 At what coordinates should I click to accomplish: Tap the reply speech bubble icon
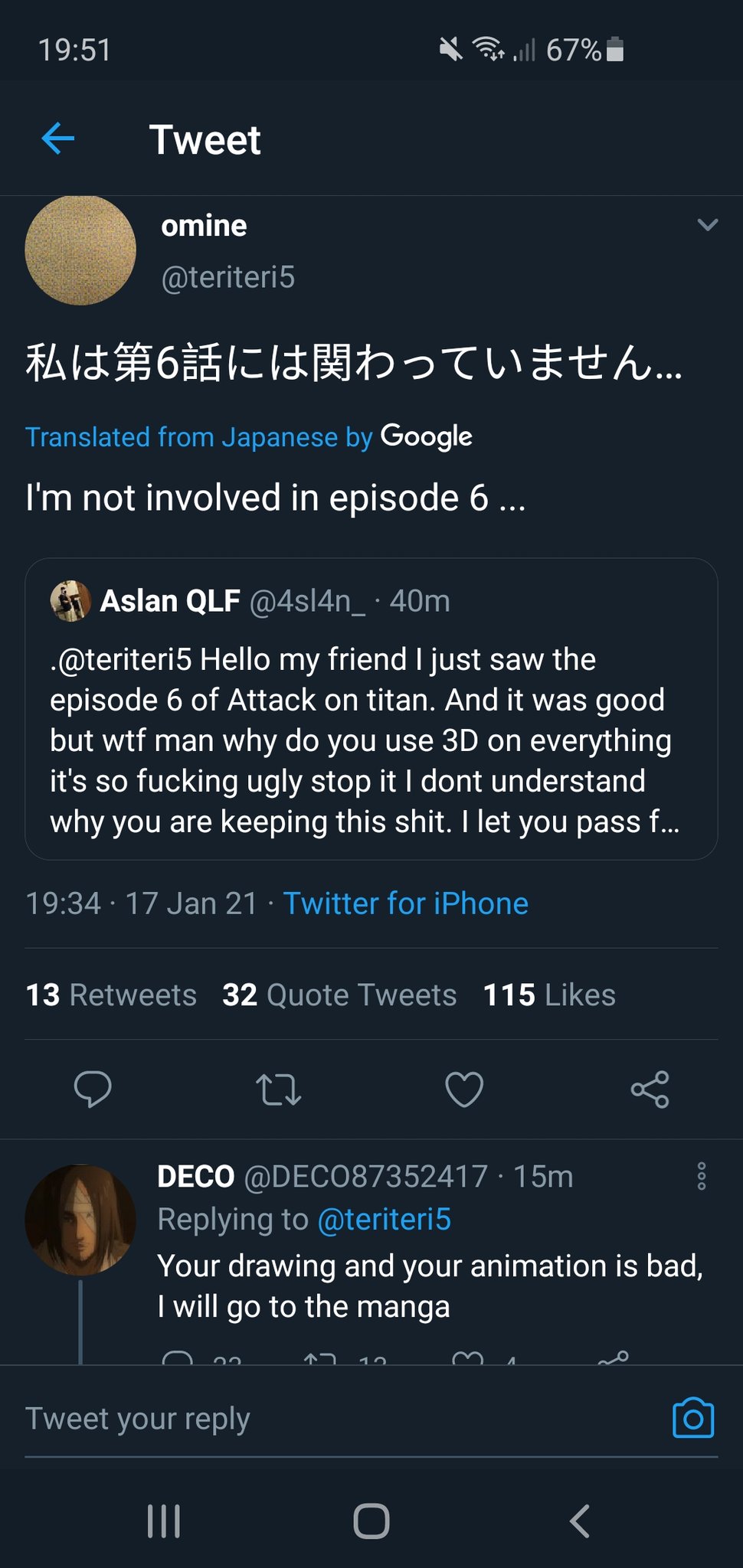tap(93, 1089)
